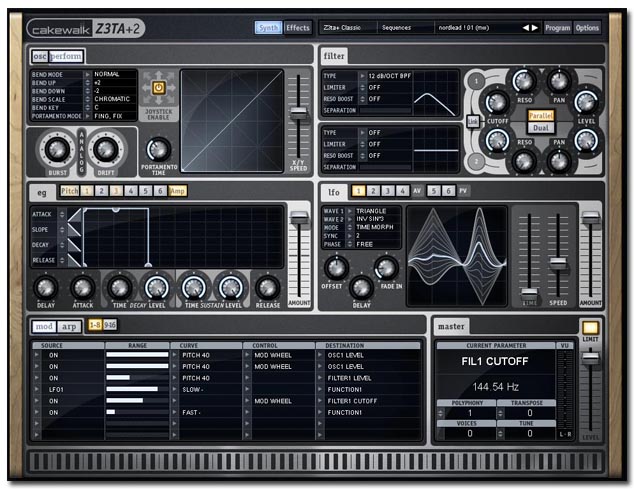This screenshot has height=491, width=634.
Task: Go to previous preset with left arrow
Action: click(x=526, y=28)
